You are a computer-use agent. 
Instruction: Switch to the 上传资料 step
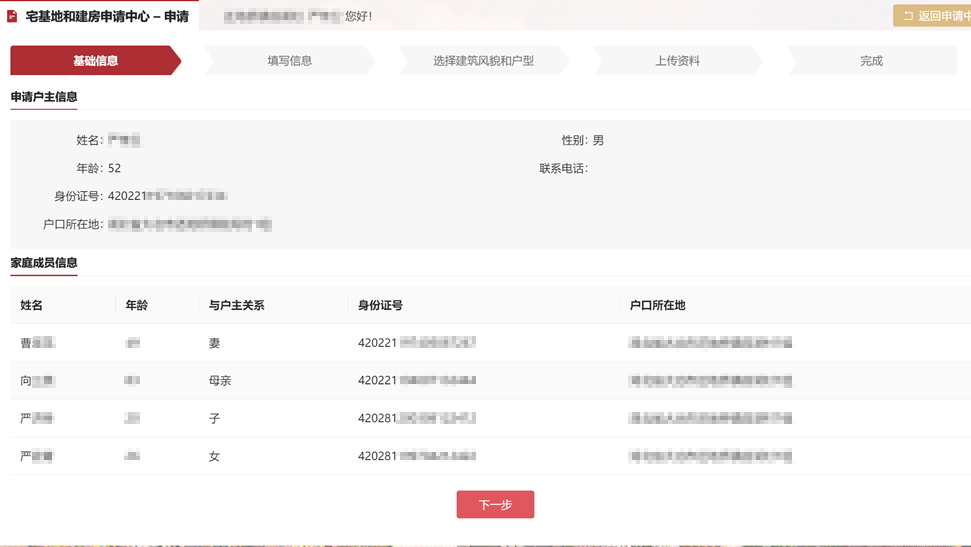[677, 61]
